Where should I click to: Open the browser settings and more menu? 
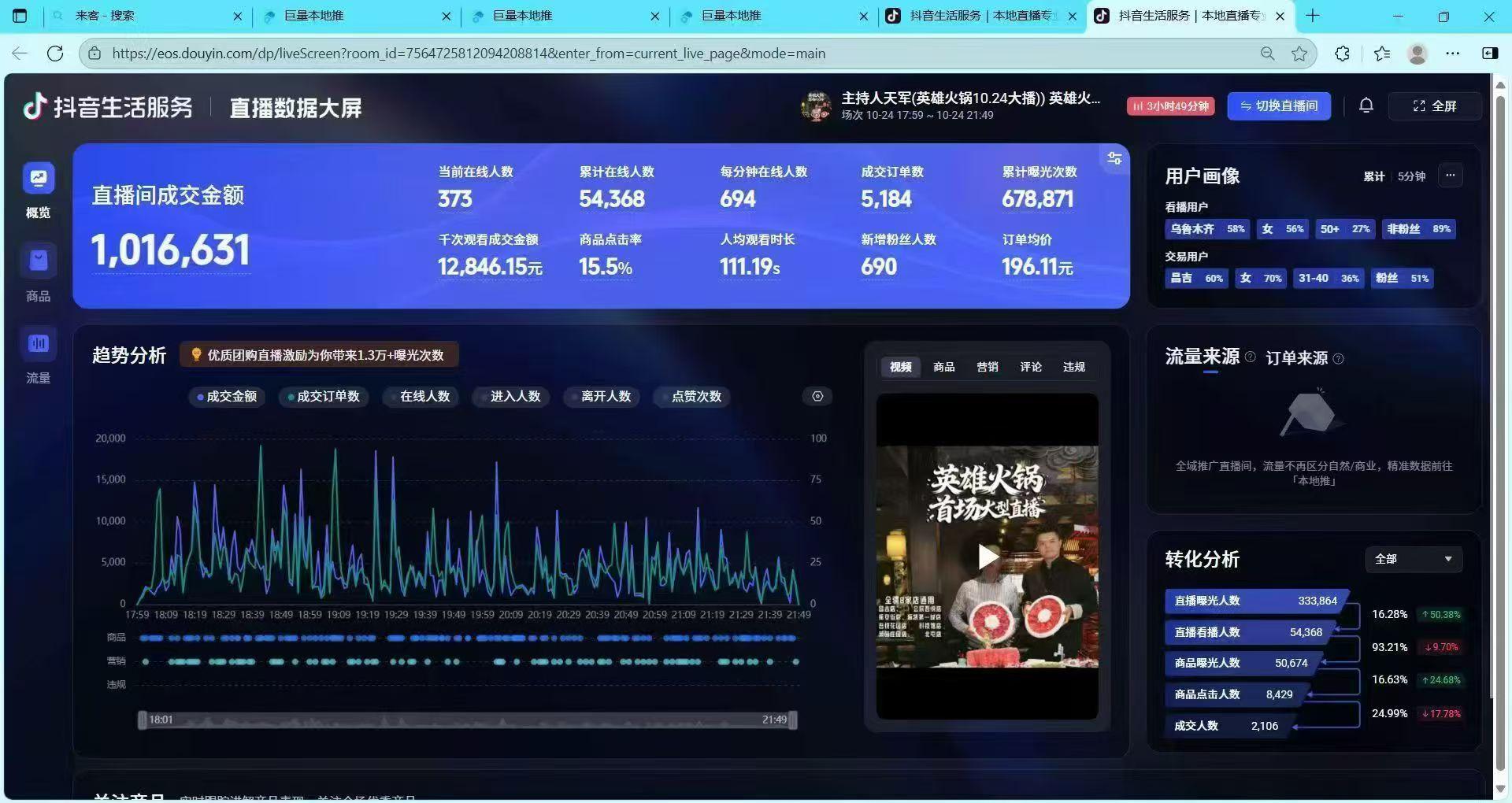1452,54
